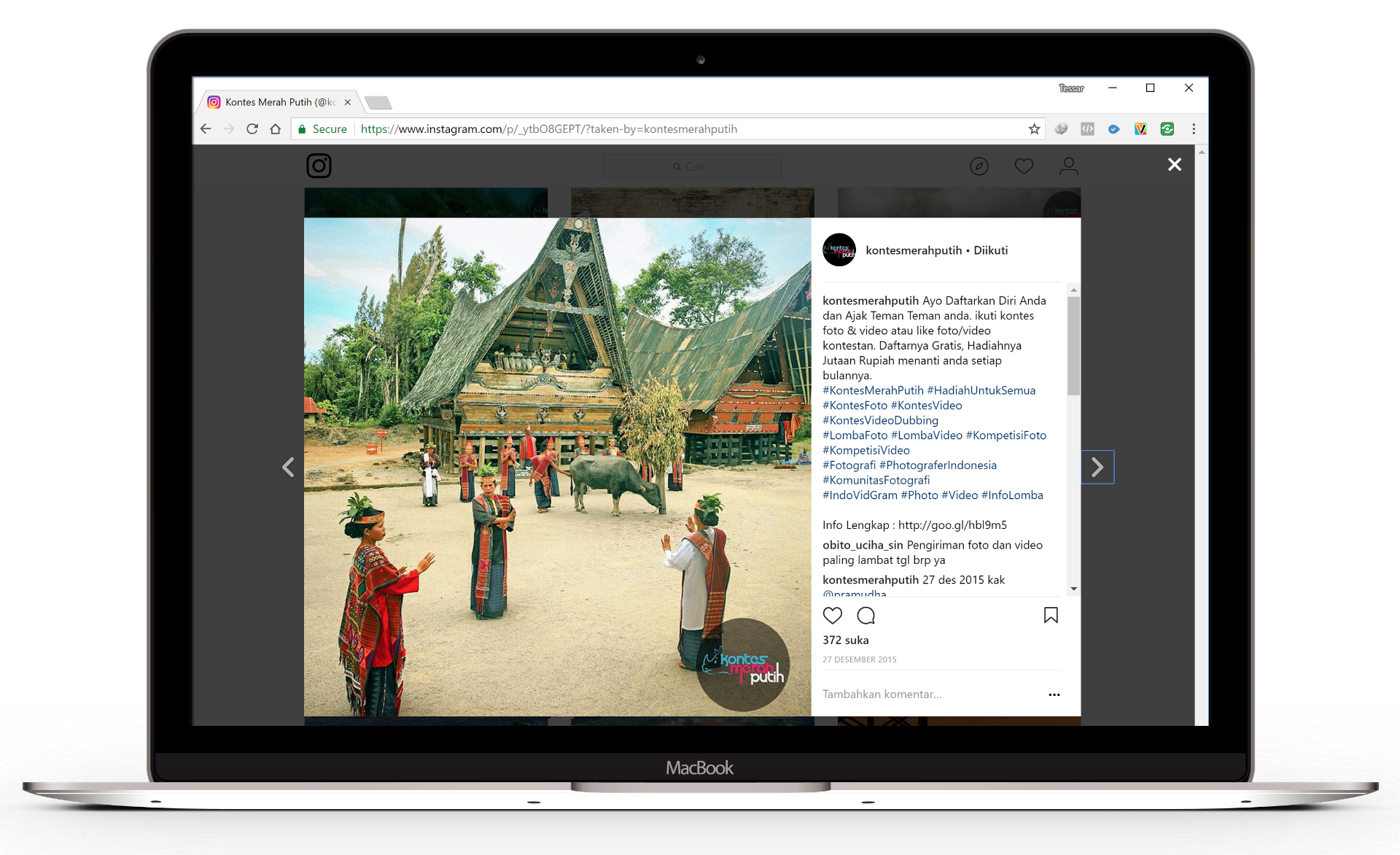Screen dimensions: 1400x855
Task: Click the 27 DESEMBER 2015 date link
Action: 860,659
